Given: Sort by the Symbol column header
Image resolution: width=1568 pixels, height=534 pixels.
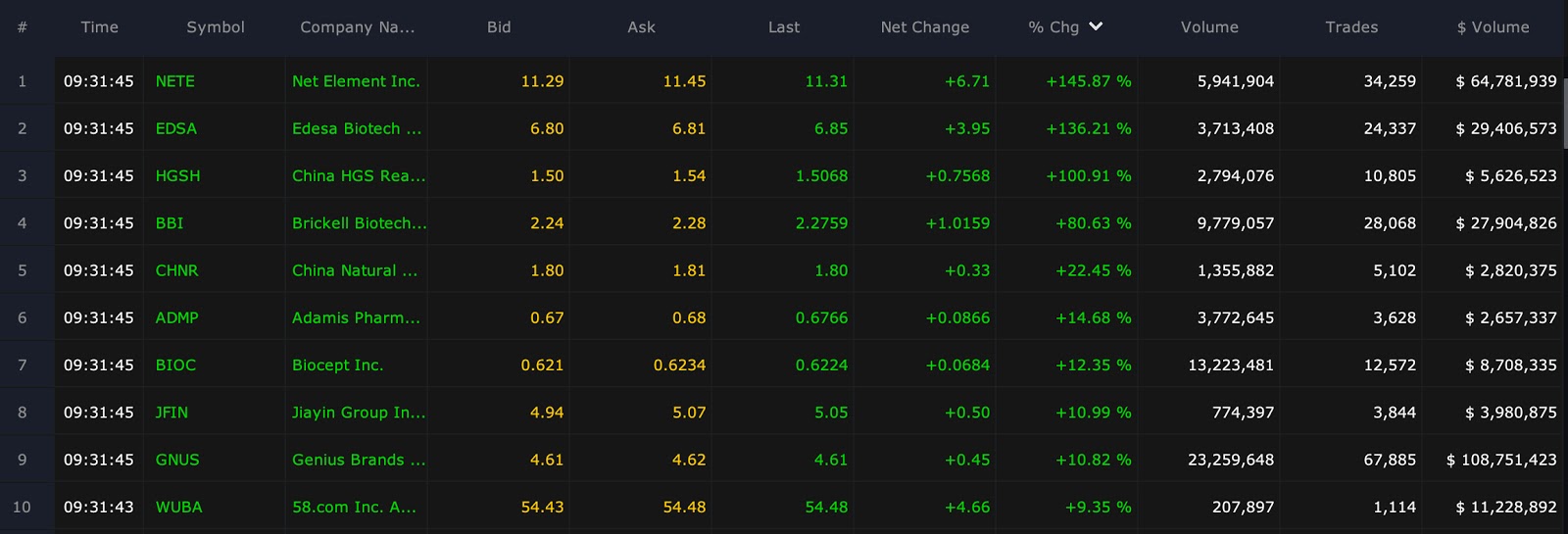Looking at the screenshot, I should click(x=216, y=27).
